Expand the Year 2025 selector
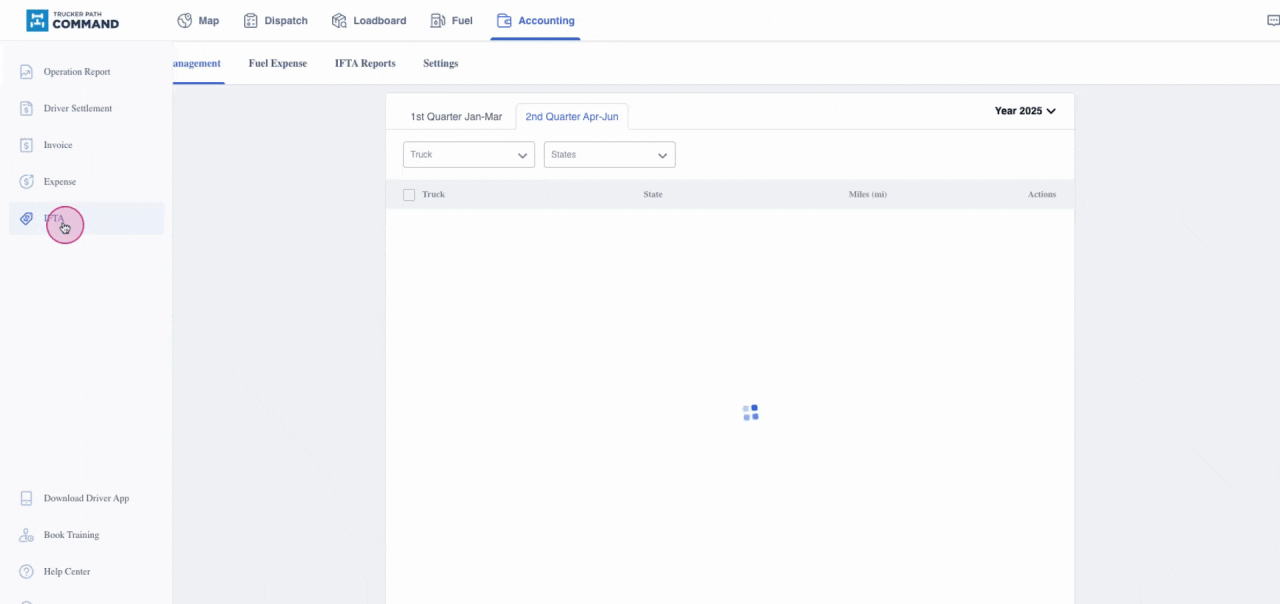This screenshot has width=1280, height=604. 1025,111
